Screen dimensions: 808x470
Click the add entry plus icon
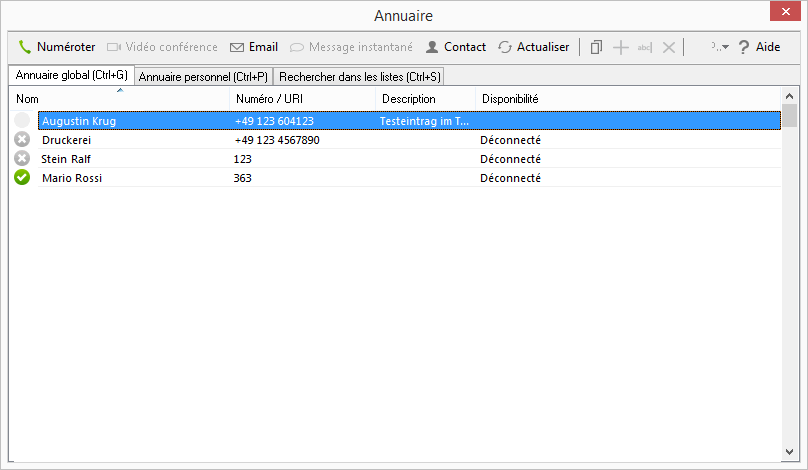tap(621, 47)
